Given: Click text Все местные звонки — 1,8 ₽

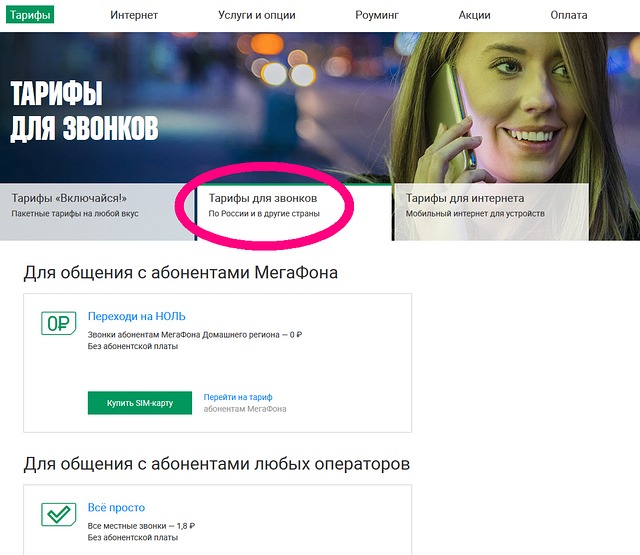Looking at the screenshot, I should tap(141, 526).
